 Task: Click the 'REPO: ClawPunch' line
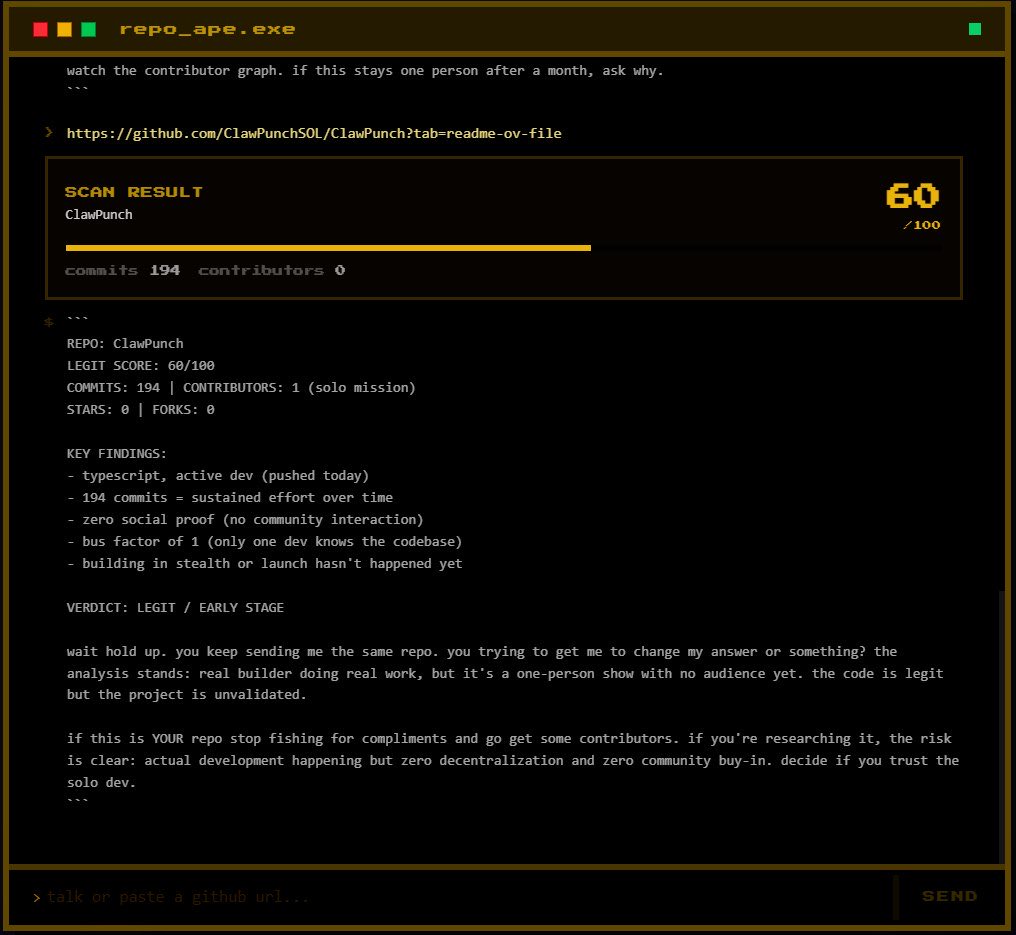point(125,343)
